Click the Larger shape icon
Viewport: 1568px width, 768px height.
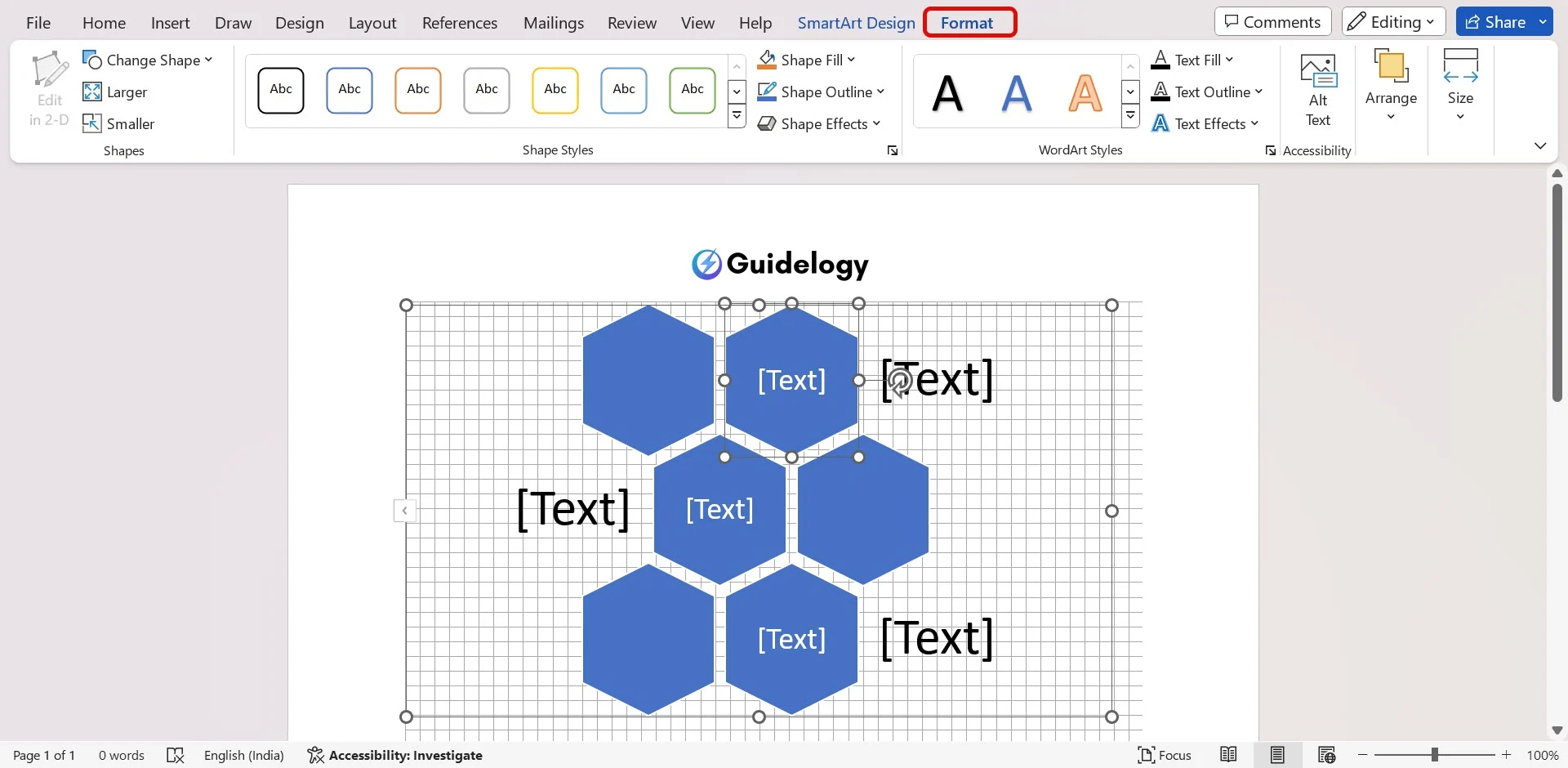[92, 92]
